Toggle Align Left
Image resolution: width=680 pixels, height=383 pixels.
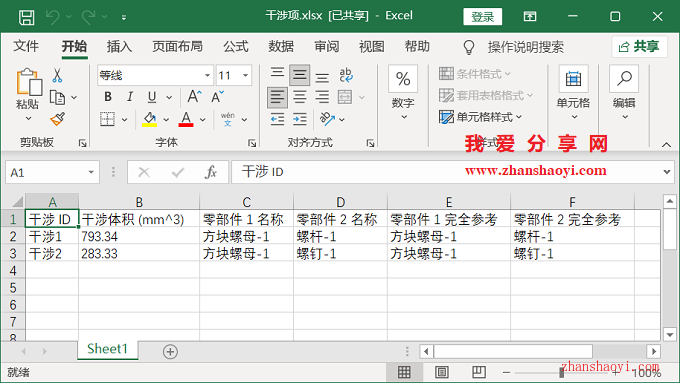(x=277, y=97)
